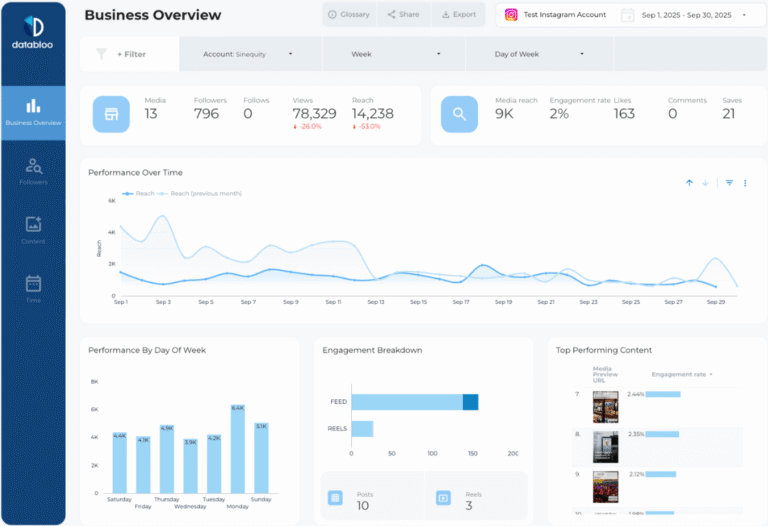Click the Engagement Breakdown title

click(x=372, y=350)
